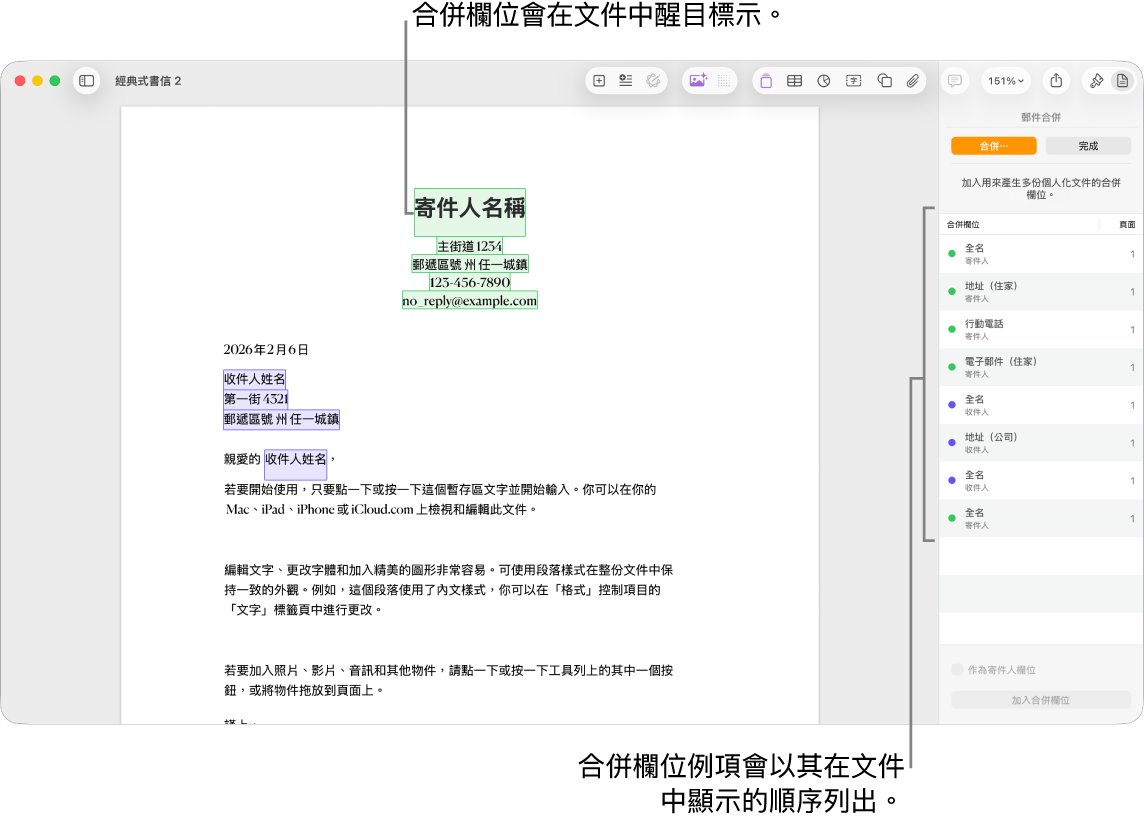
Task: Open the purple page templates icon
Action: (765, 81)
